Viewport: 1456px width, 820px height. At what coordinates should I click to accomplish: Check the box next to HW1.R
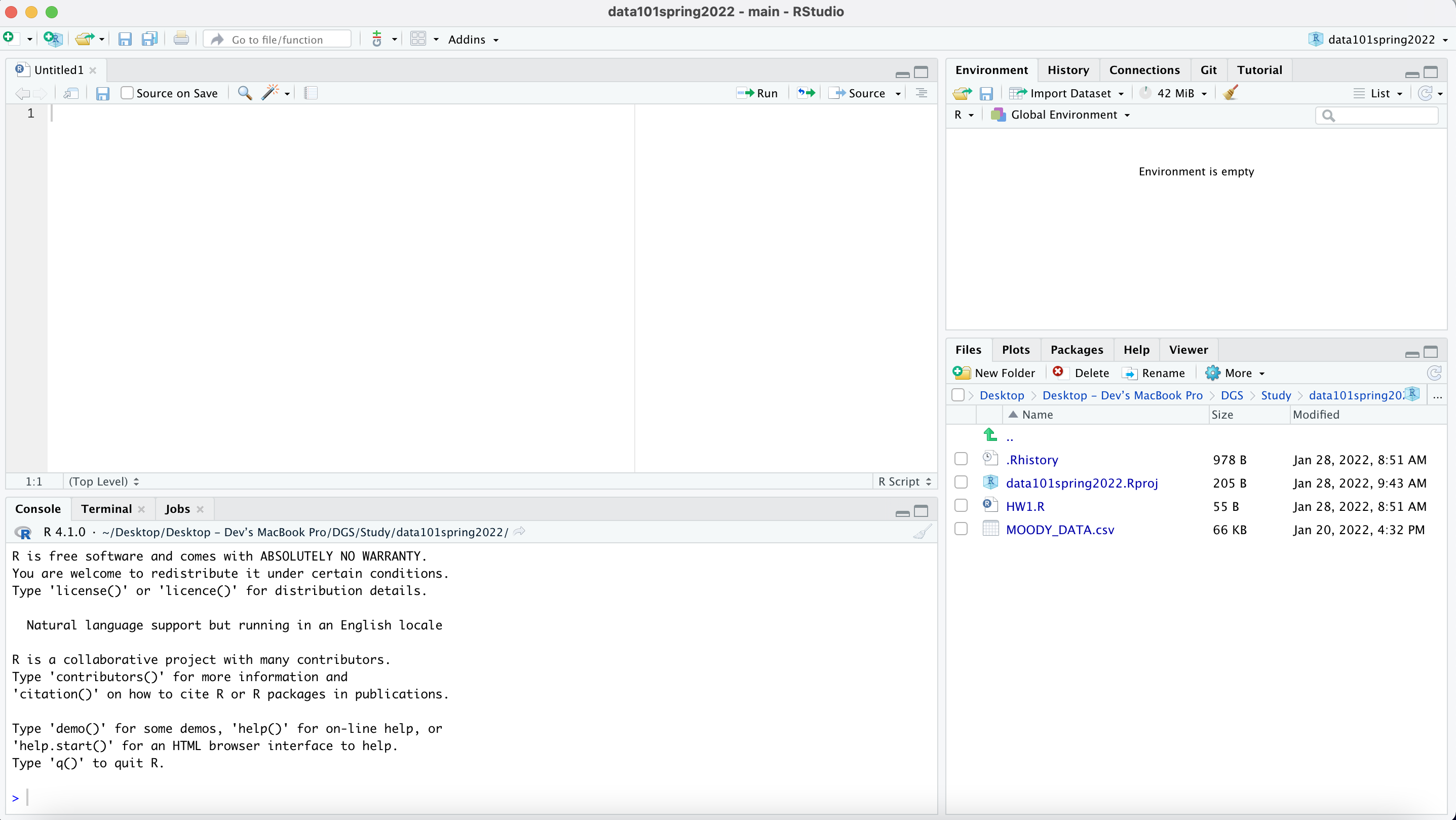tap(961, 506)
